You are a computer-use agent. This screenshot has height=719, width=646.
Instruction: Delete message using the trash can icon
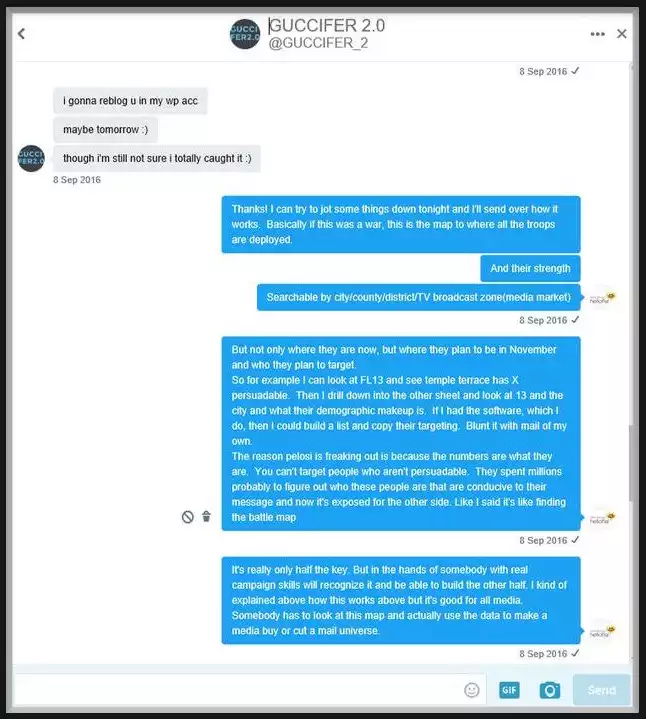[206, 516]
